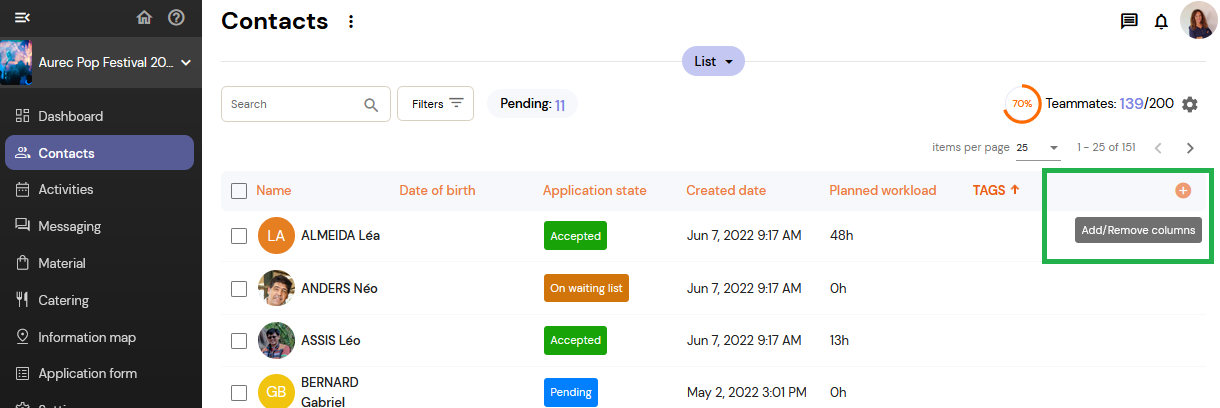Click the GB avatar of BERNARD Gabriel

(x=276, y=392)
